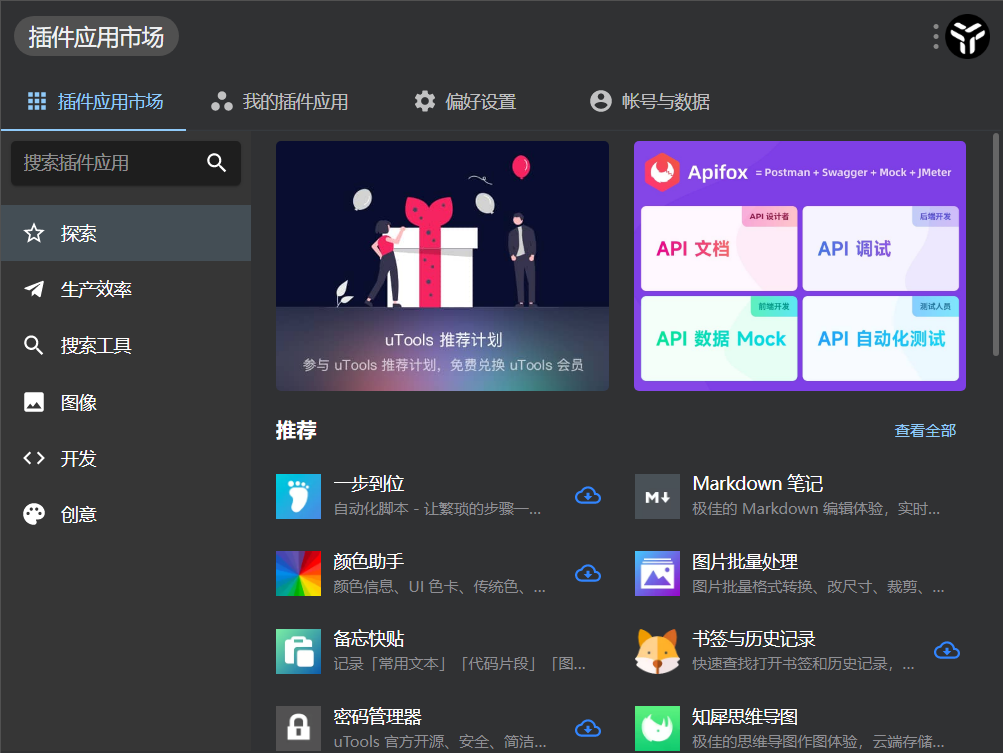Click the API 数据 Mock card
Screen dimensions: 1003x753
[719, 338]
